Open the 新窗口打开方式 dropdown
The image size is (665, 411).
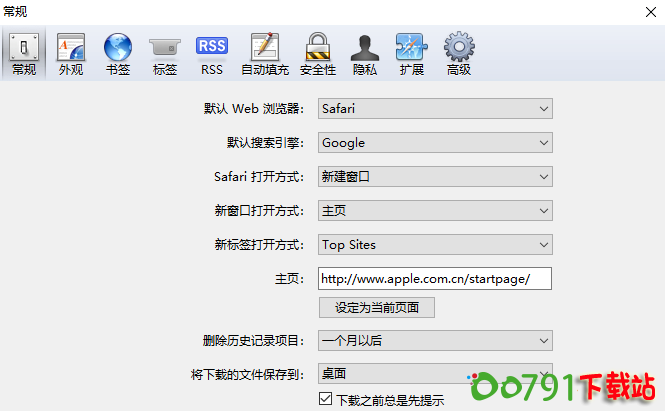[435, 210]
